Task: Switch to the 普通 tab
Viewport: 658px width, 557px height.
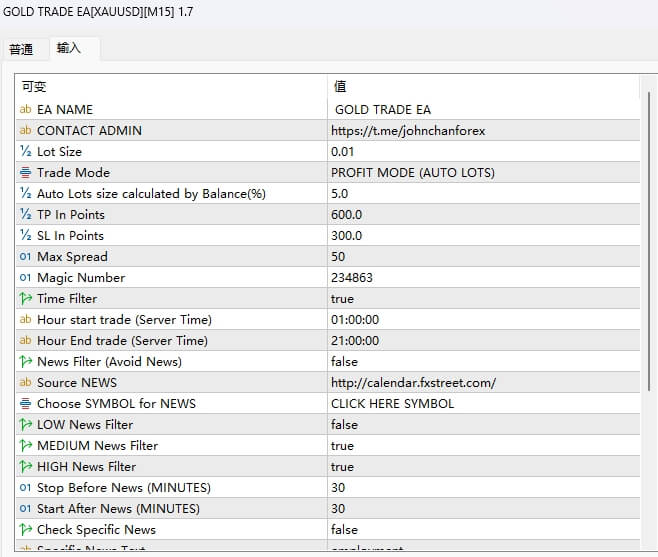Action: coord(21,49)
